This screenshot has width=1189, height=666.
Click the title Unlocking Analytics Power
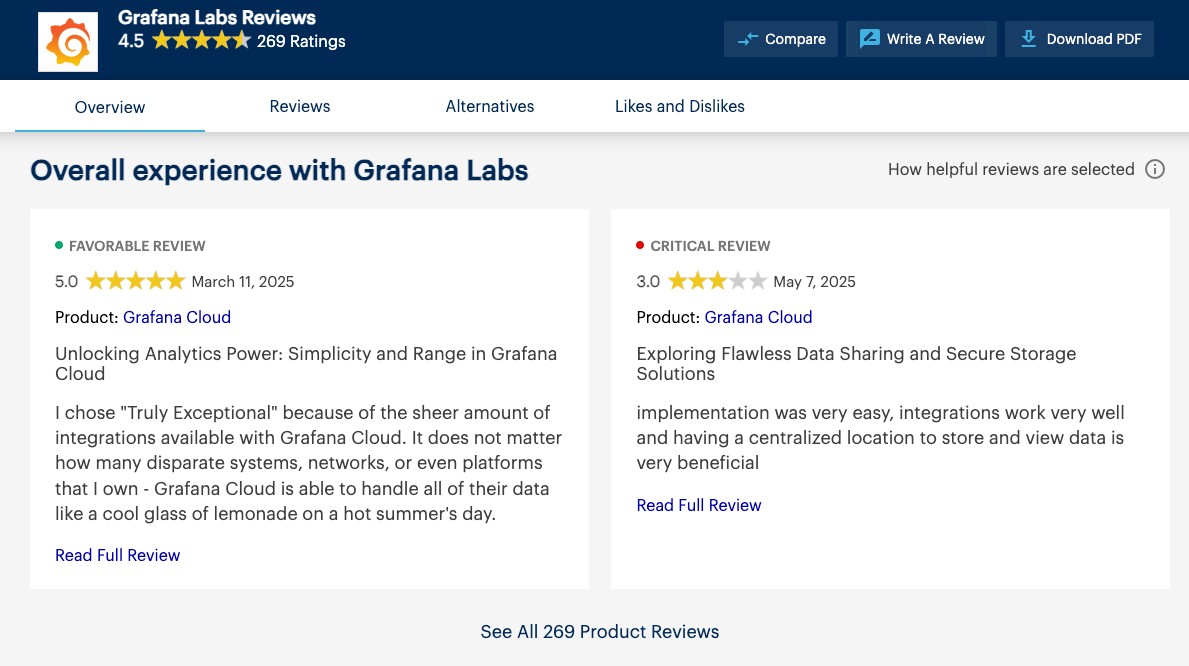click(306, 363)
